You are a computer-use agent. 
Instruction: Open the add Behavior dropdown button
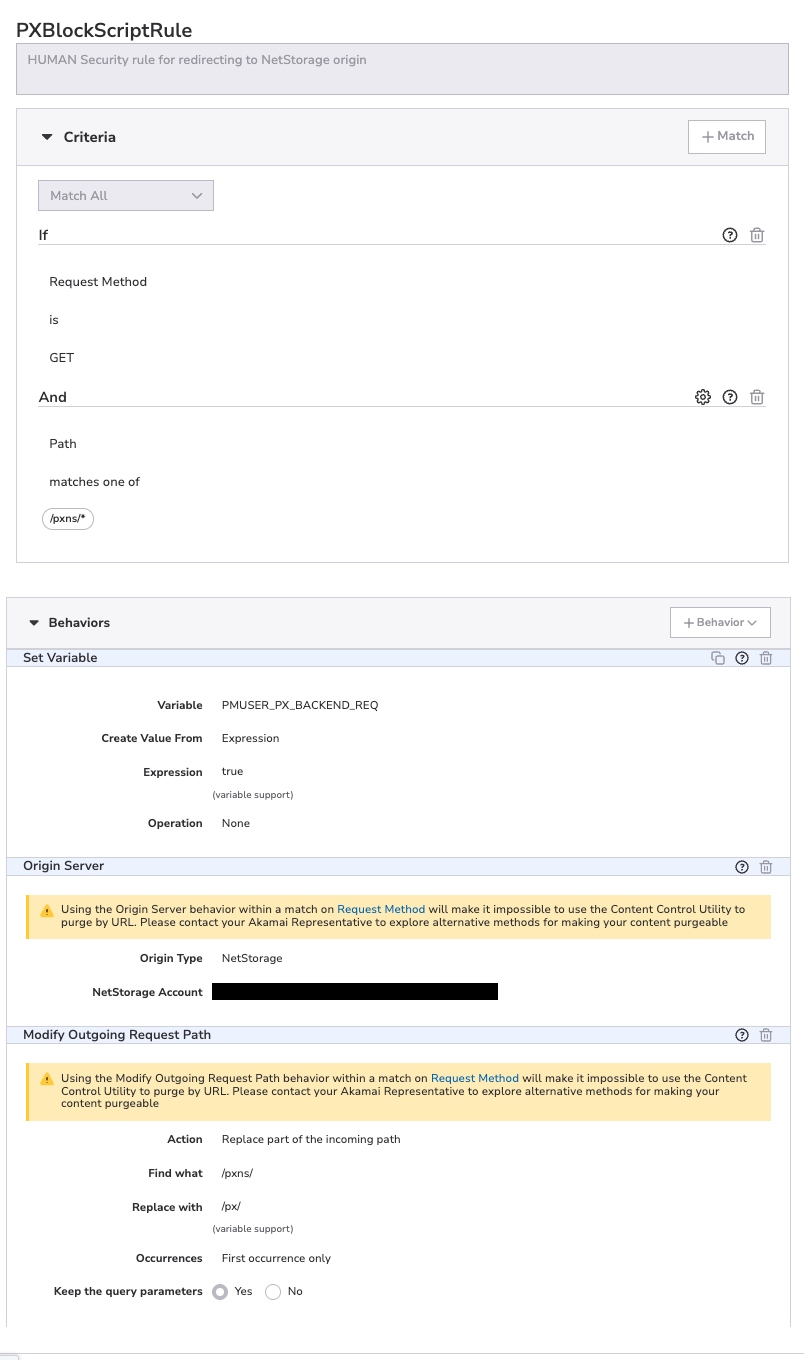point(720,622)
